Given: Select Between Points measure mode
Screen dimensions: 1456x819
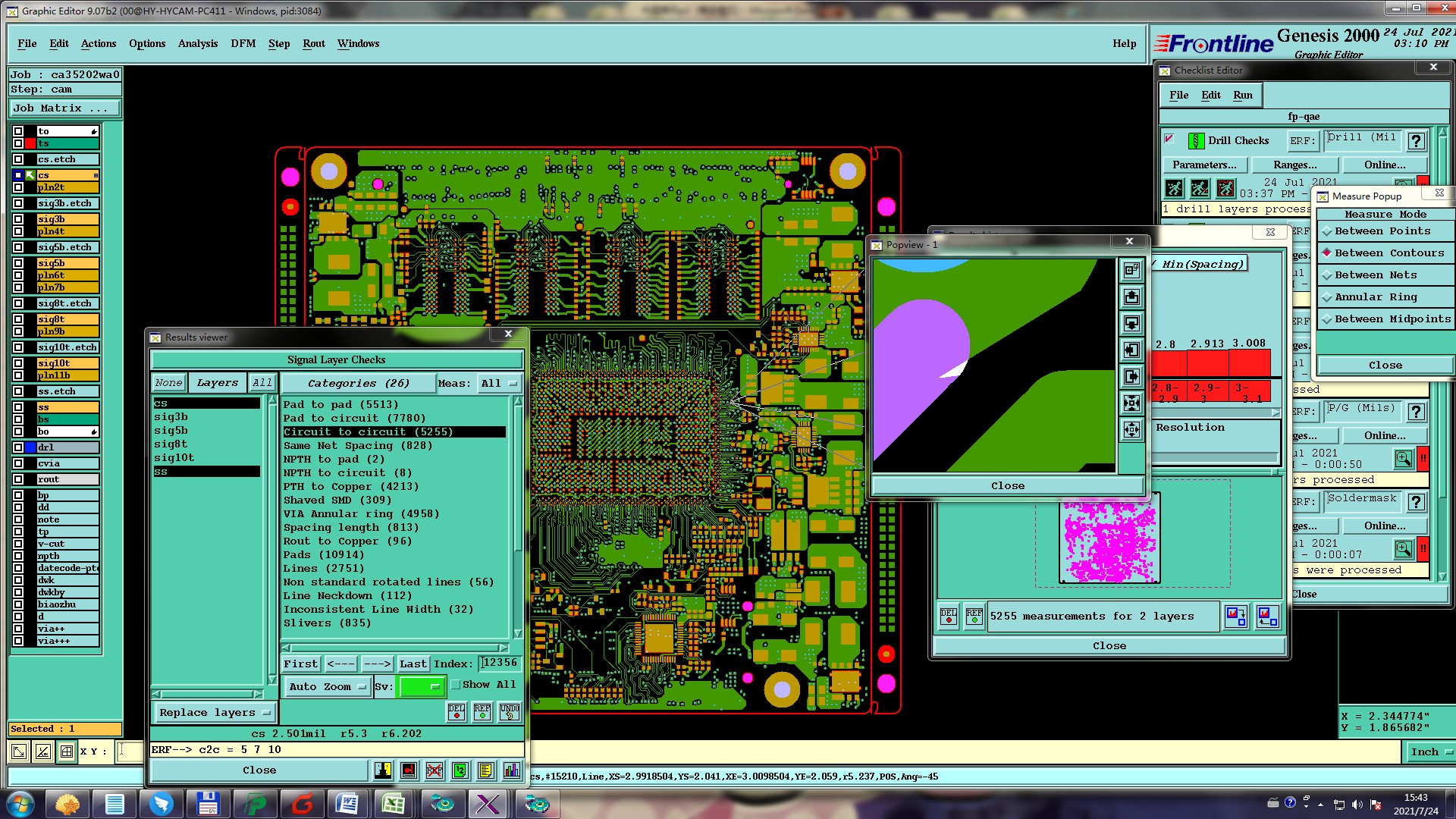Looking at the screenshot, I should [x=1385, y=231].
